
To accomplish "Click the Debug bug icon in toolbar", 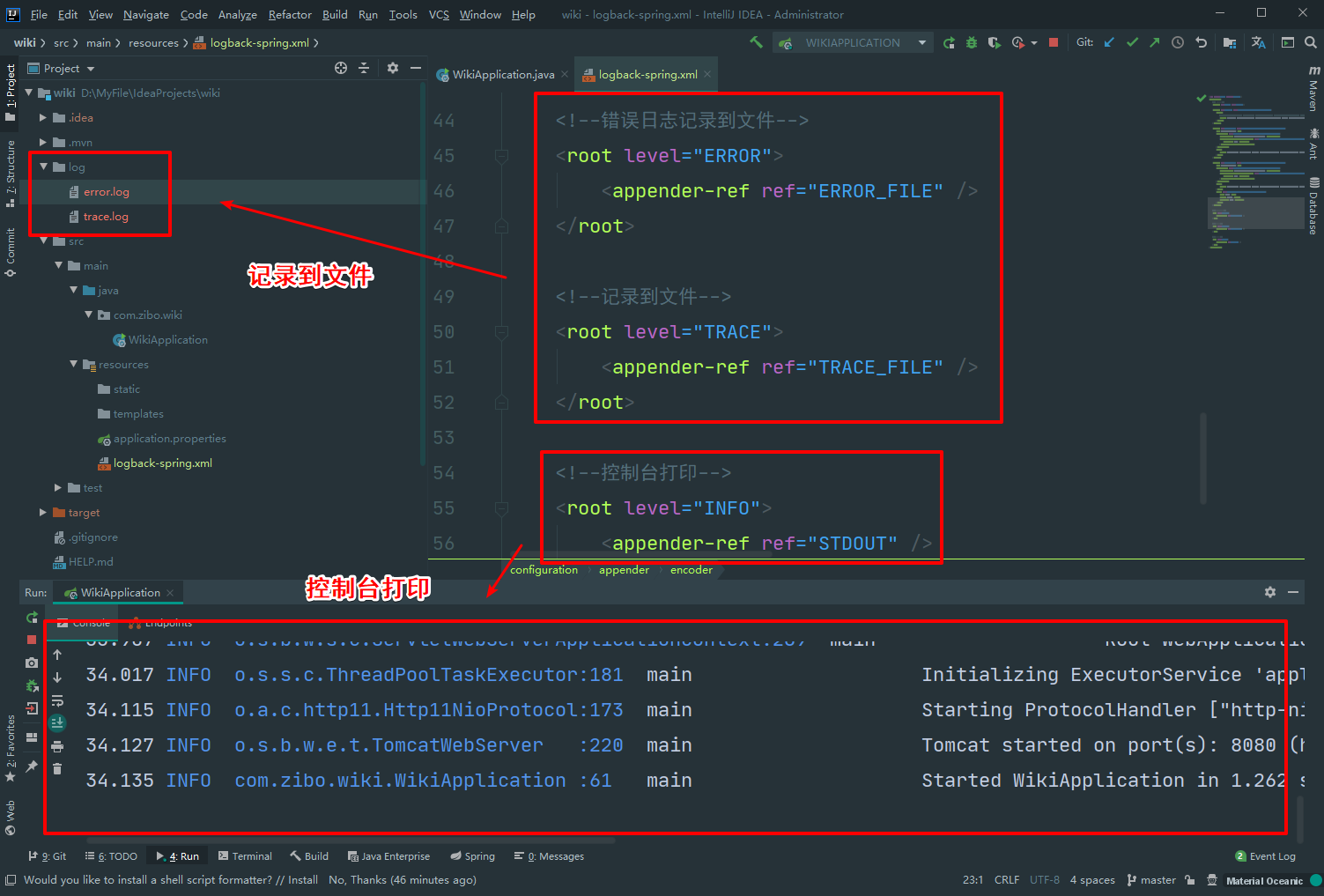I will [x=972, y=42].
